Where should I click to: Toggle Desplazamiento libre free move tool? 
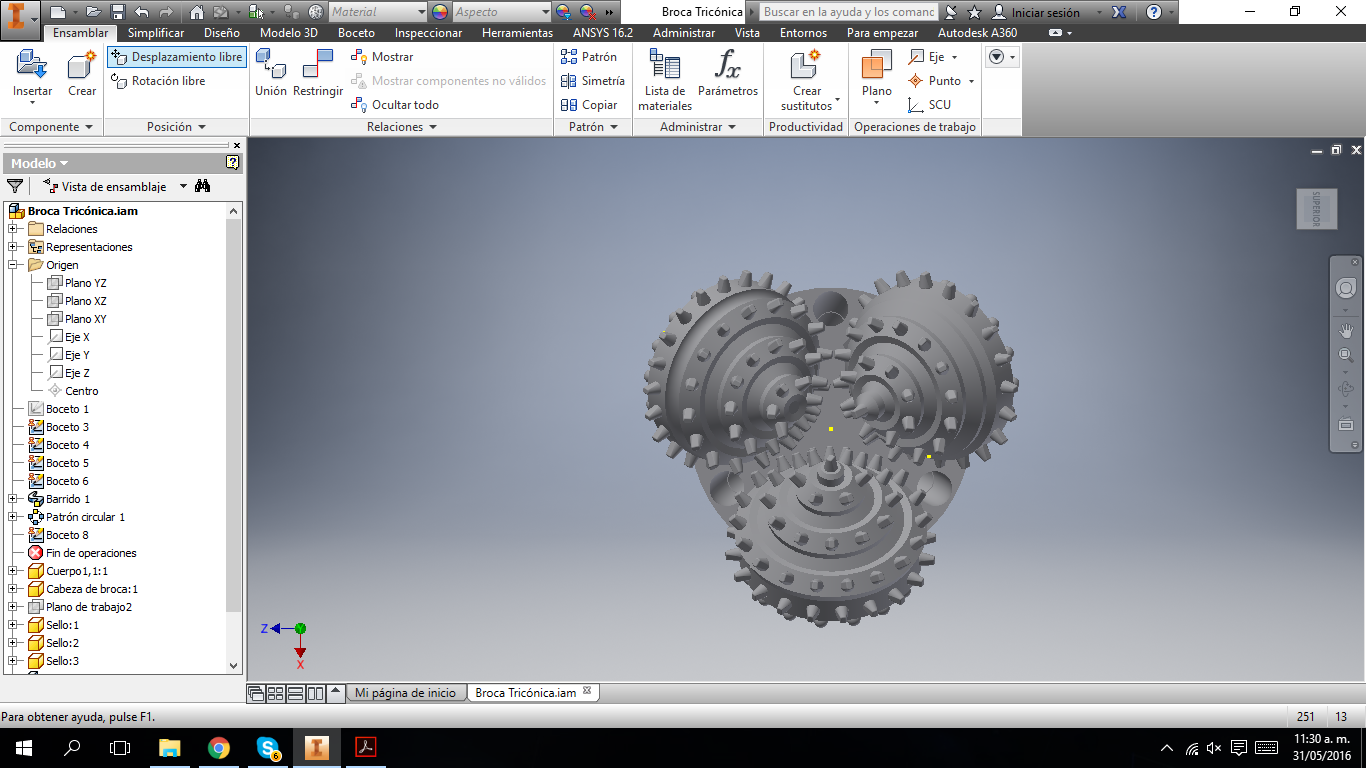(176, 57)
